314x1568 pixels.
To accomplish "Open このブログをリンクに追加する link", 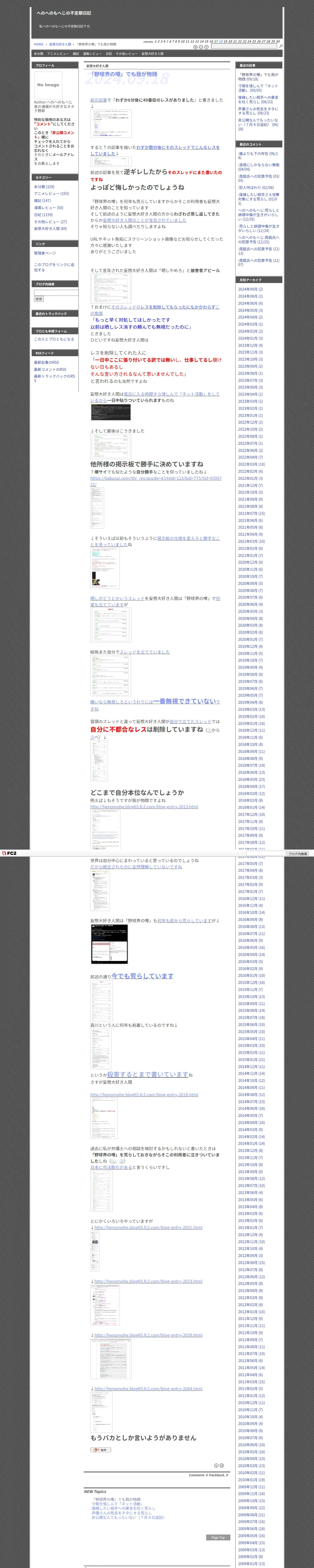I will pyautogui.click(x=54, y=267).
